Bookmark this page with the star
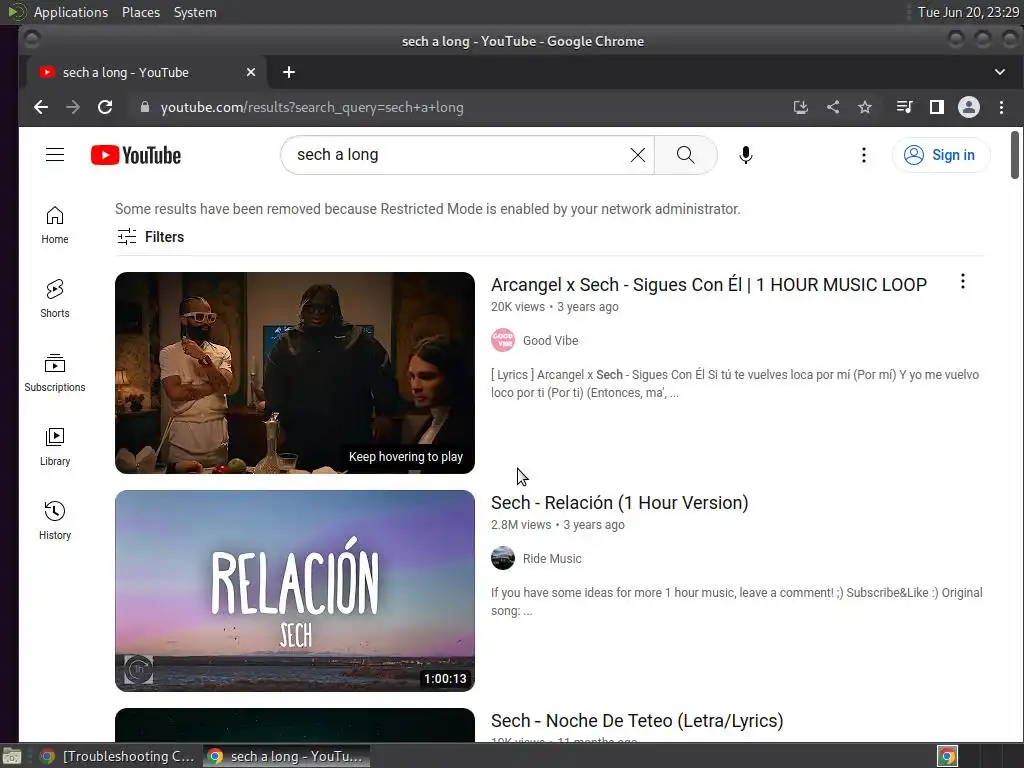The height and width of the screenshot is (768, 1024). click(x=865, y=107)
